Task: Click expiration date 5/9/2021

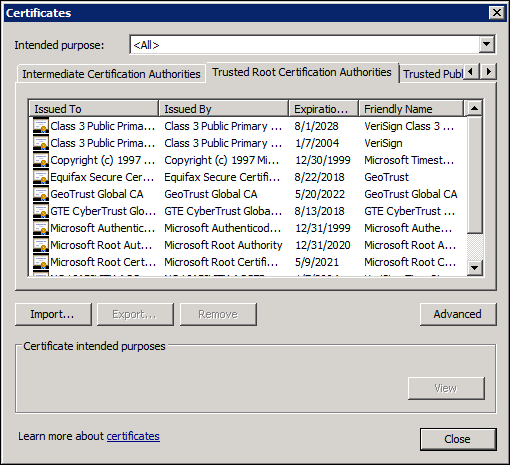Action: (317, 262)
